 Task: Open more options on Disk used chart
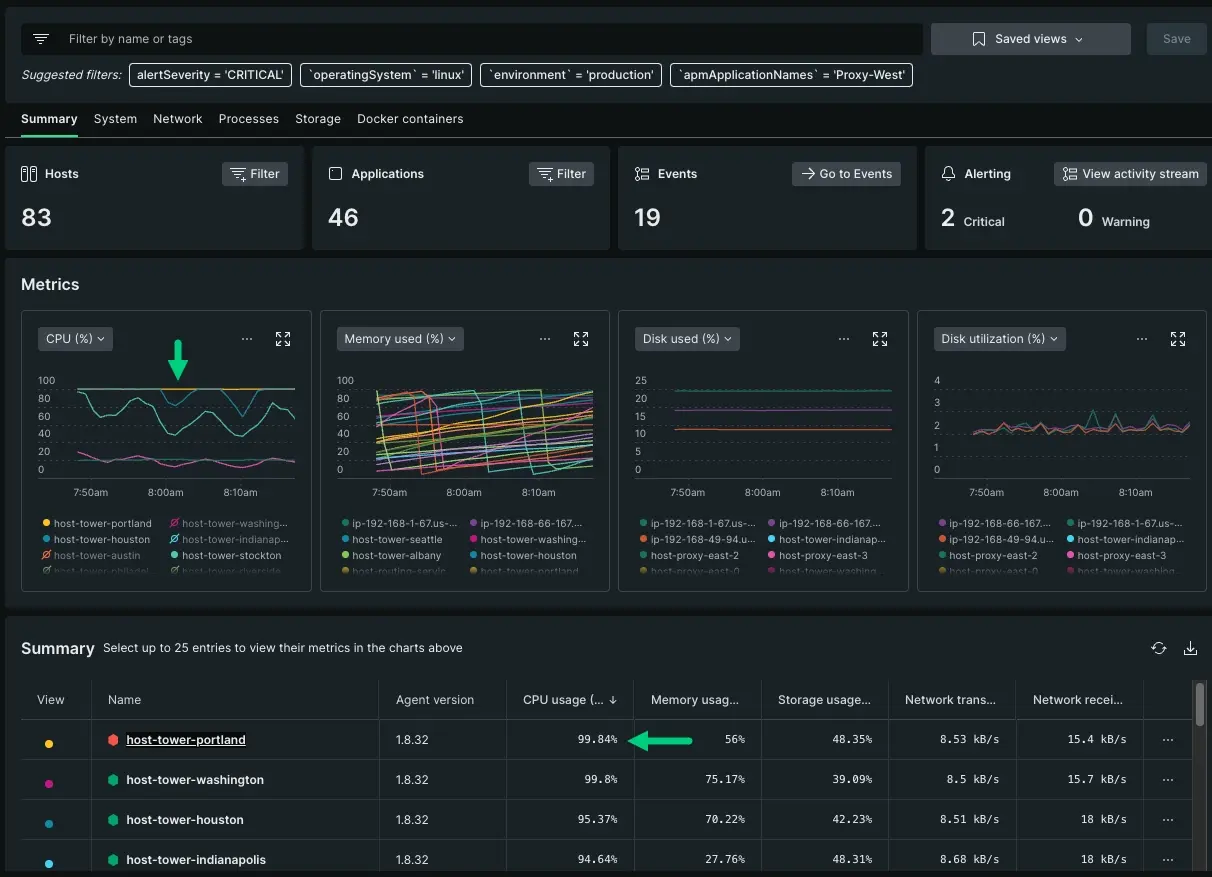[x=843, y=339]
